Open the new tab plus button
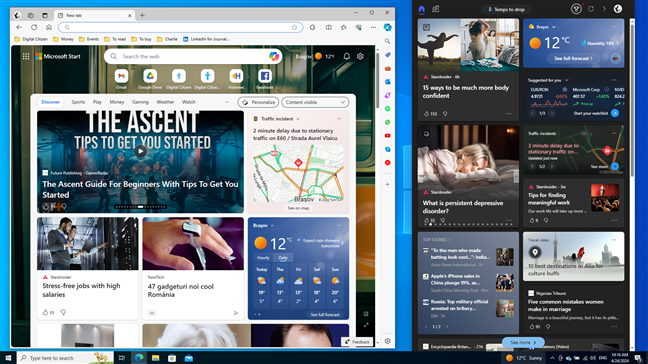Screen dimensions: 648x364 tap(142, 15)
